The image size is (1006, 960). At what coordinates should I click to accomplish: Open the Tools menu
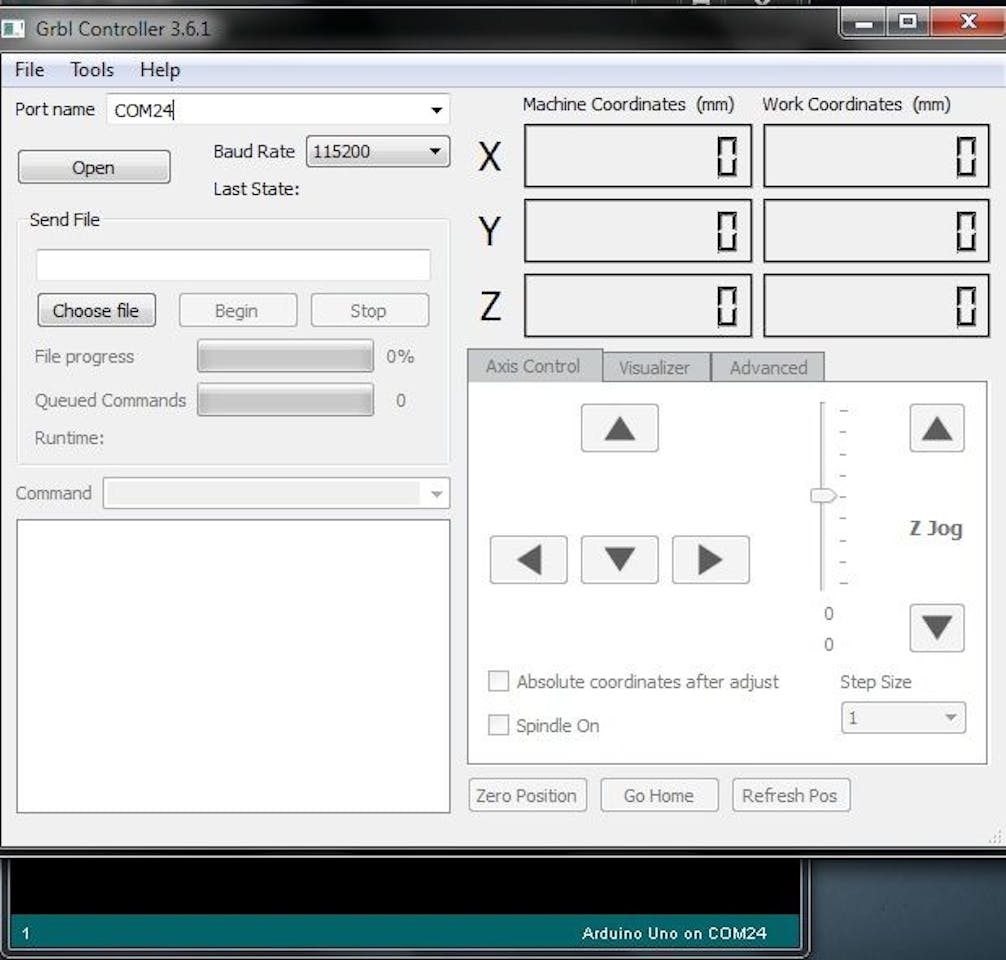(92, 70)
